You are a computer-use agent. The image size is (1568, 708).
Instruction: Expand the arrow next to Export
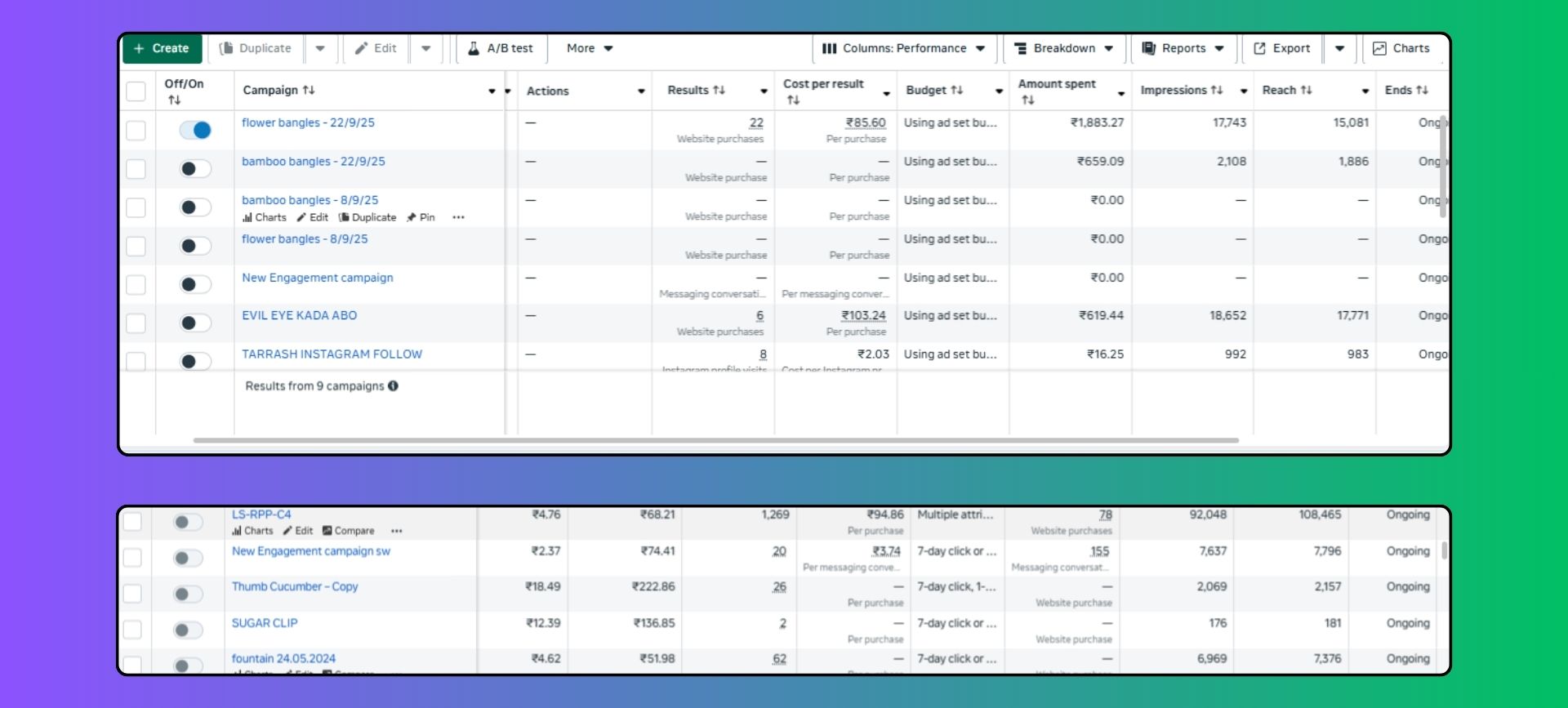tap(1339, 48)
